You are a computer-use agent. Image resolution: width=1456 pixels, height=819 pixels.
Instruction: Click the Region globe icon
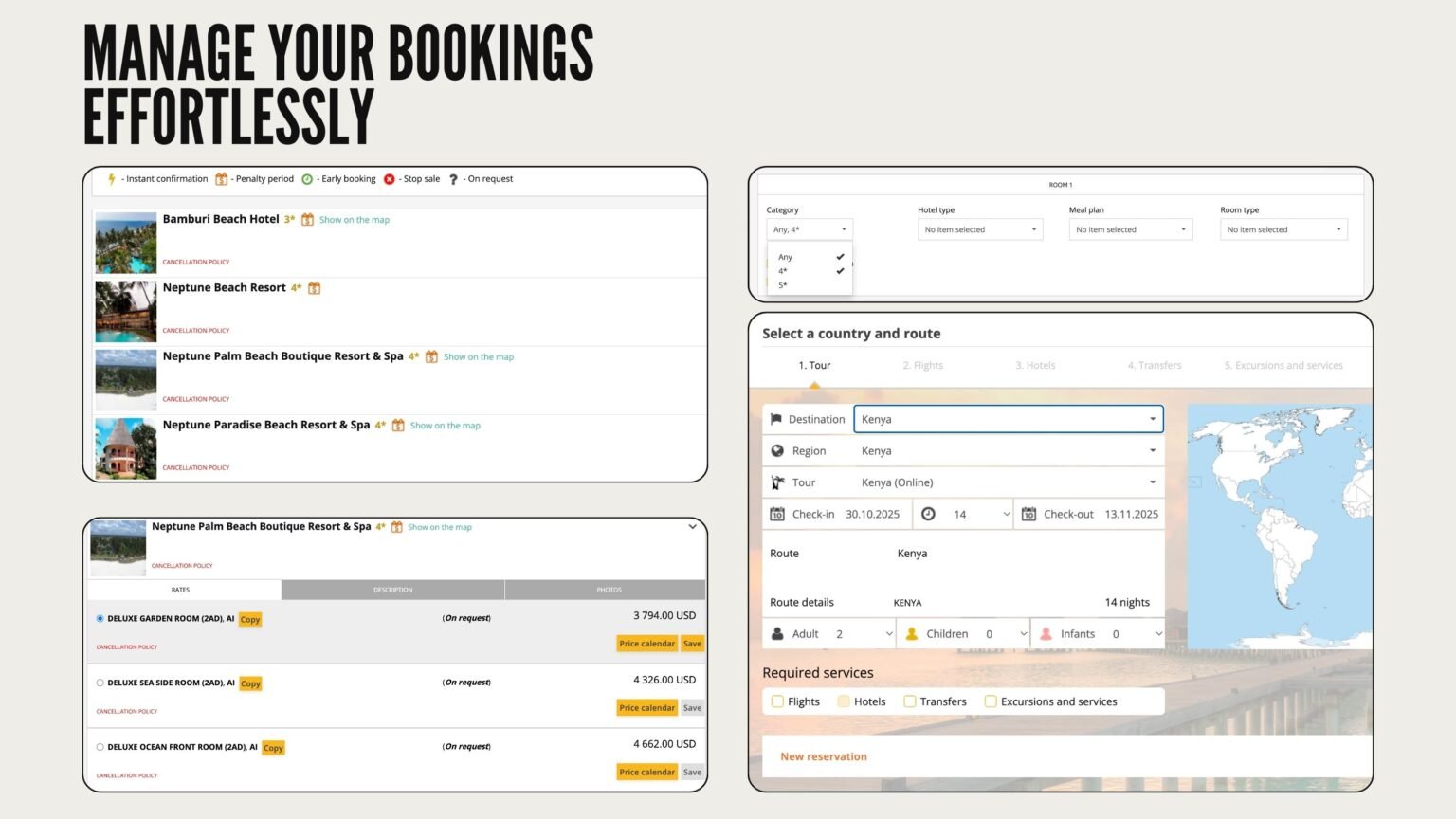pos(777,451)
